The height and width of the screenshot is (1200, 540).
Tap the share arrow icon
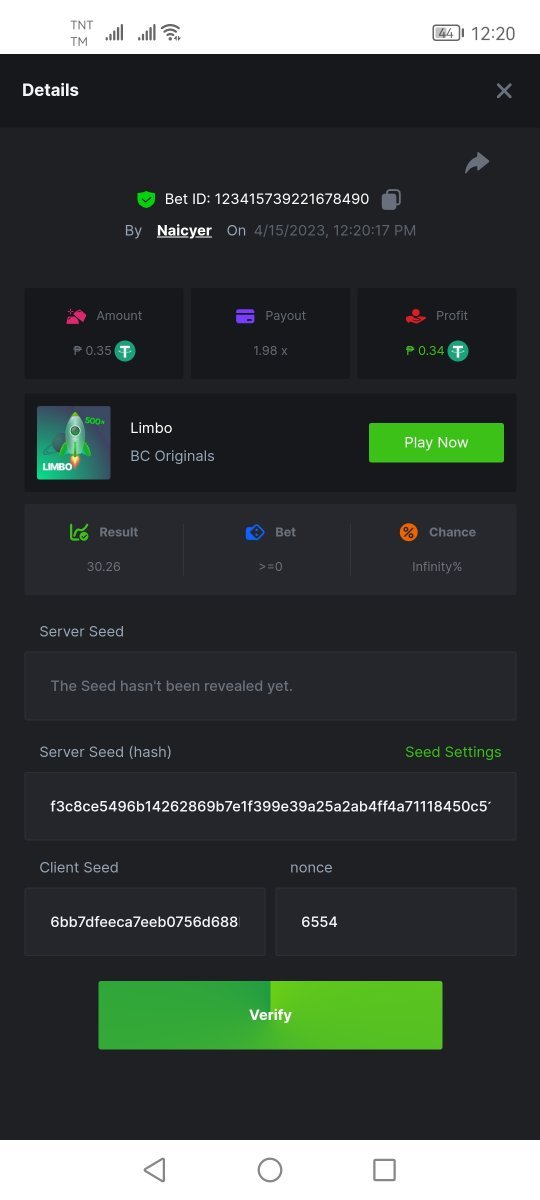(x=477, y=163)
